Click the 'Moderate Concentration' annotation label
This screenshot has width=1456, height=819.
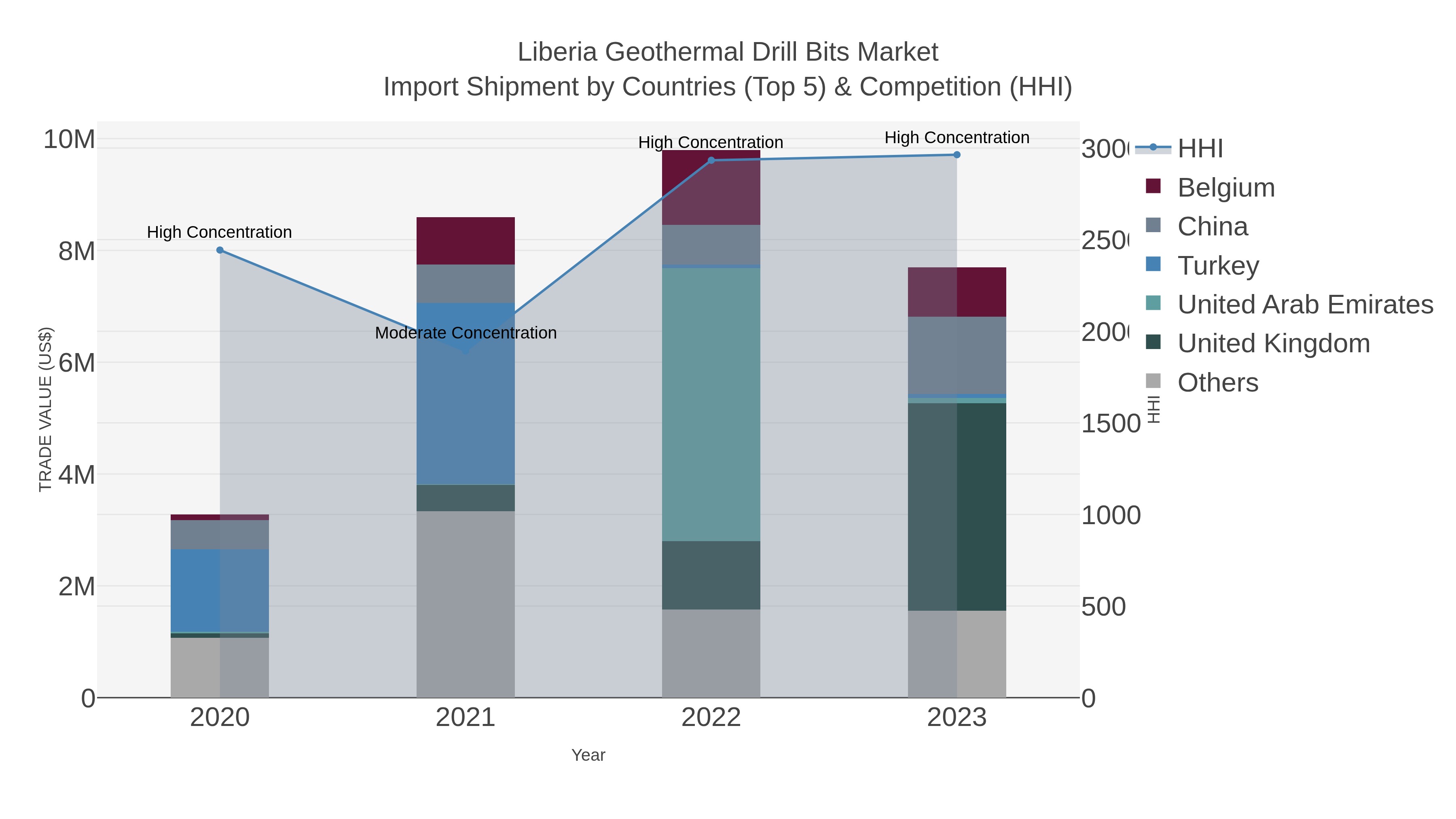tap(466, 333)
